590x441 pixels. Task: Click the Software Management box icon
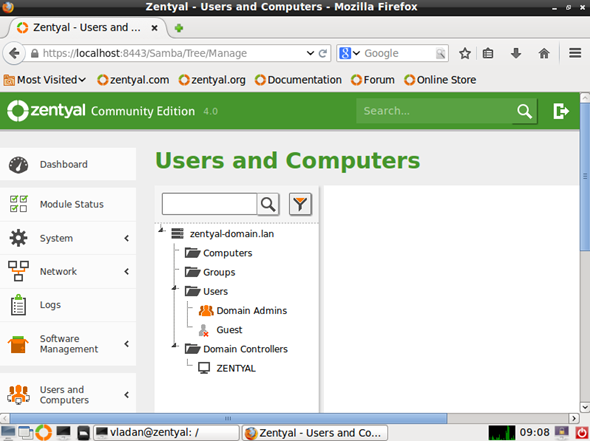pyautogui.click(x=18, y=344)
